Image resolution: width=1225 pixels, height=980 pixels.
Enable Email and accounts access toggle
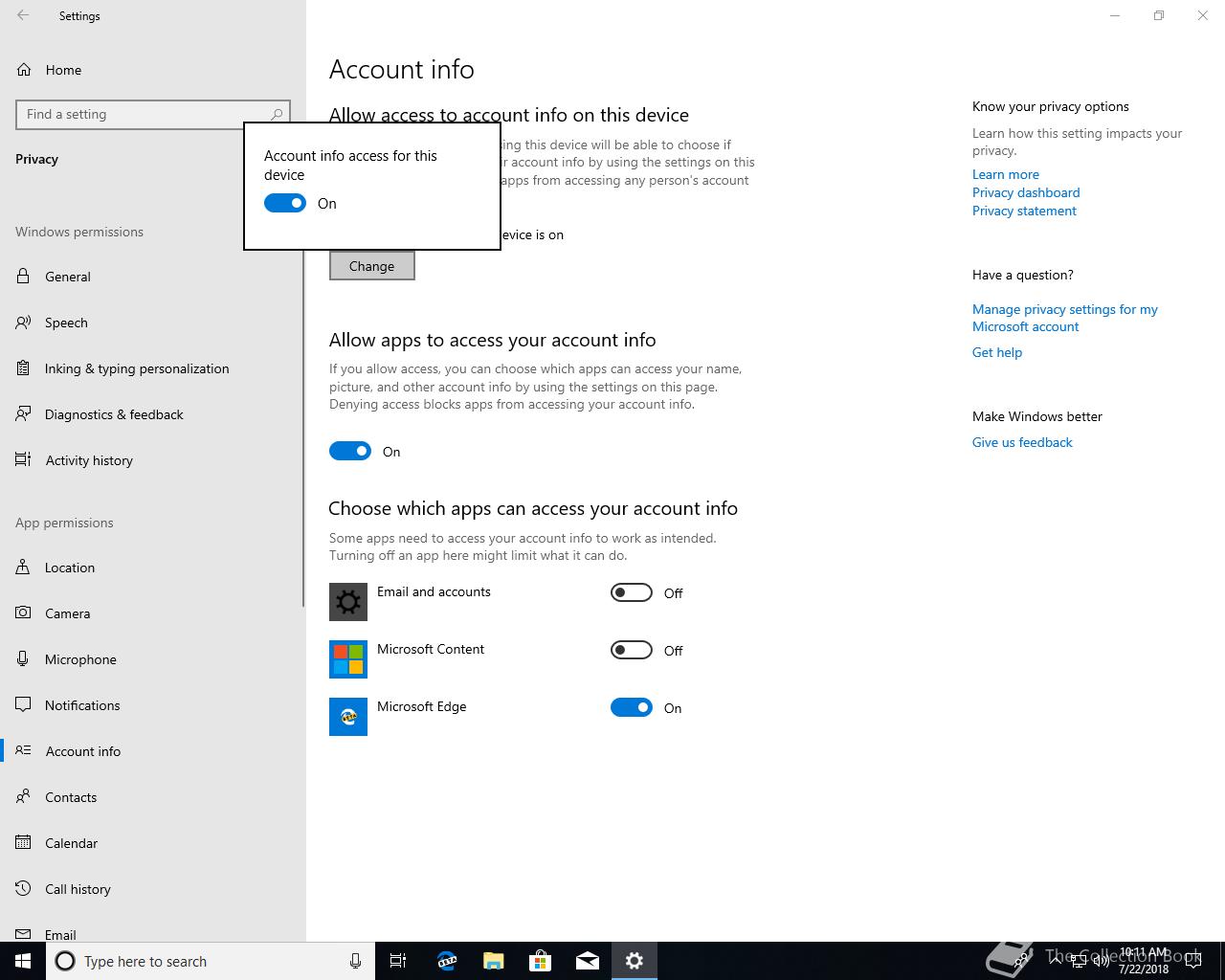click(632, 592)
